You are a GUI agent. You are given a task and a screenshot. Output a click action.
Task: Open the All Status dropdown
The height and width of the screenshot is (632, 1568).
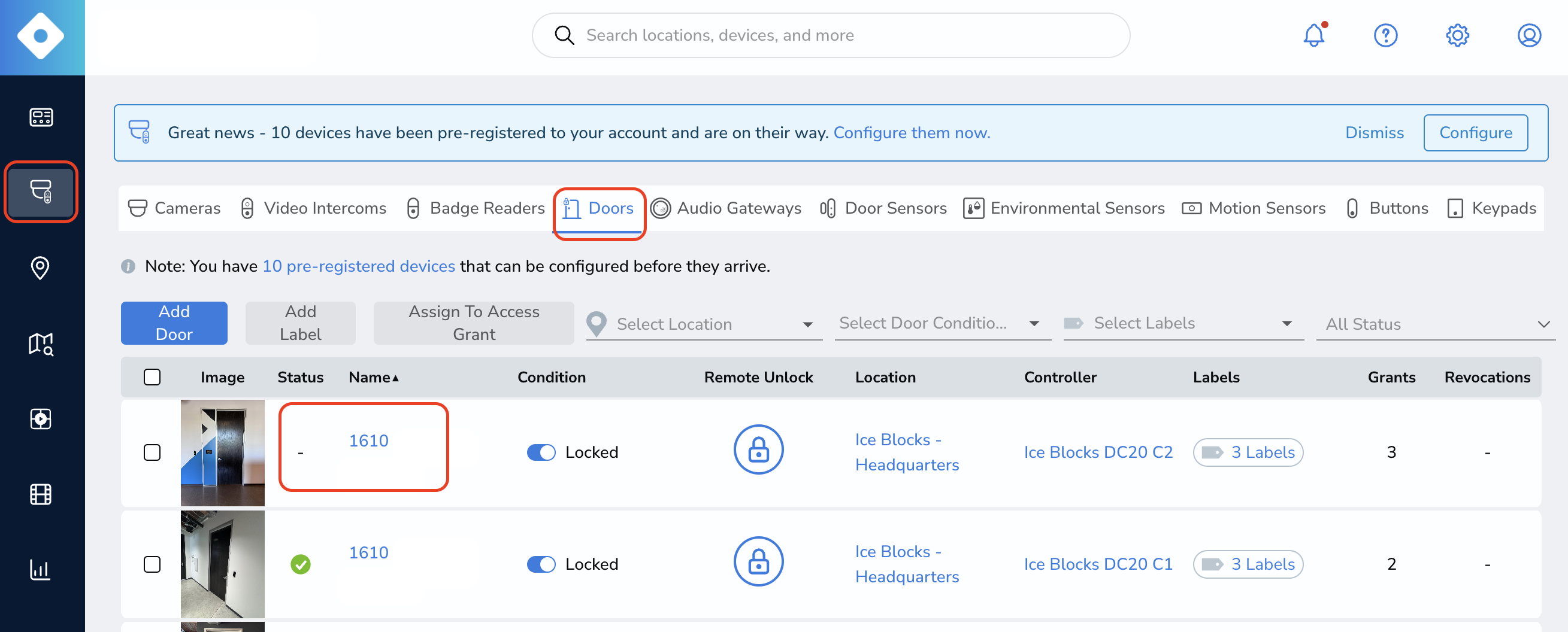click(x=1434, y=324)
